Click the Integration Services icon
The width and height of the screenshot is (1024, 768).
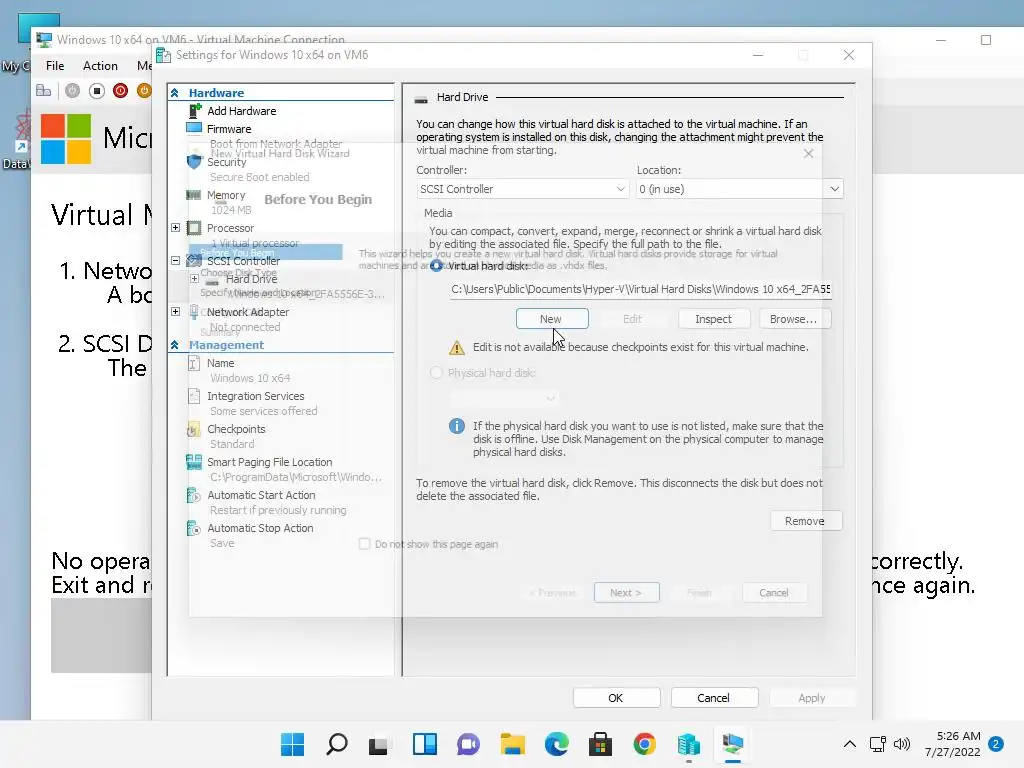194,396
